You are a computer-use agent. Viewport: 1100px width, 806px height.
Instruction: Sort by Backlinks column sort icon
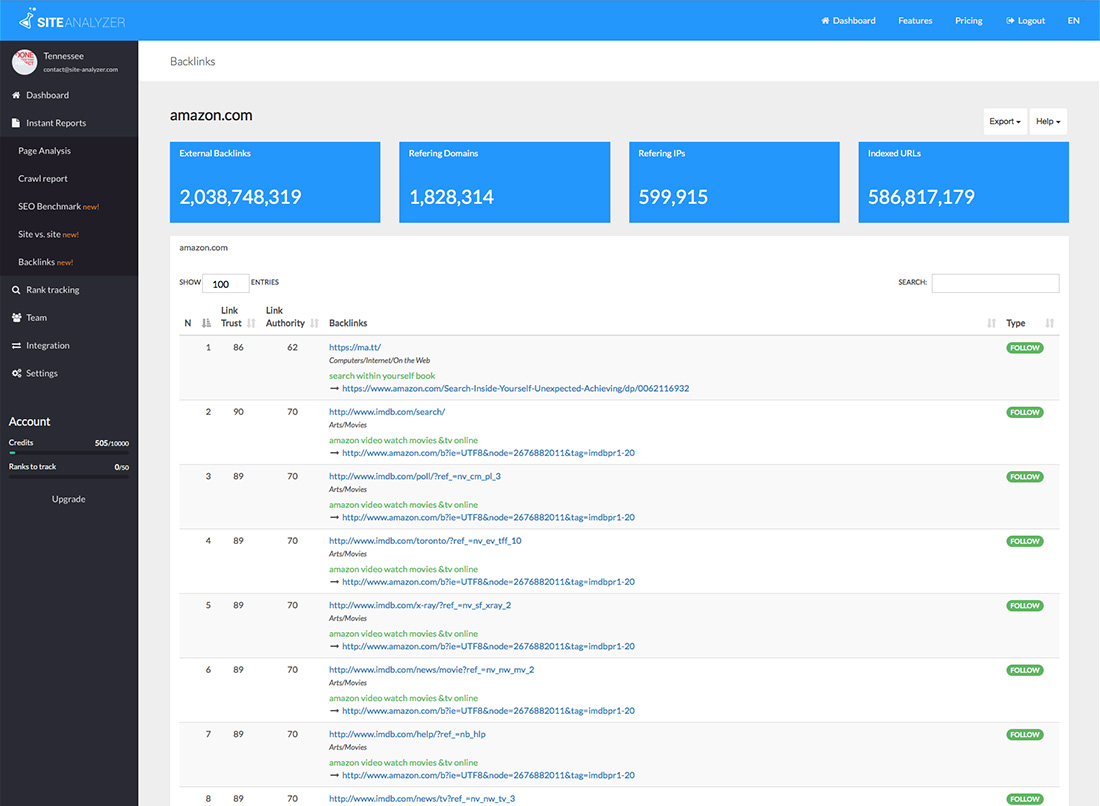[x=991, y=323]
